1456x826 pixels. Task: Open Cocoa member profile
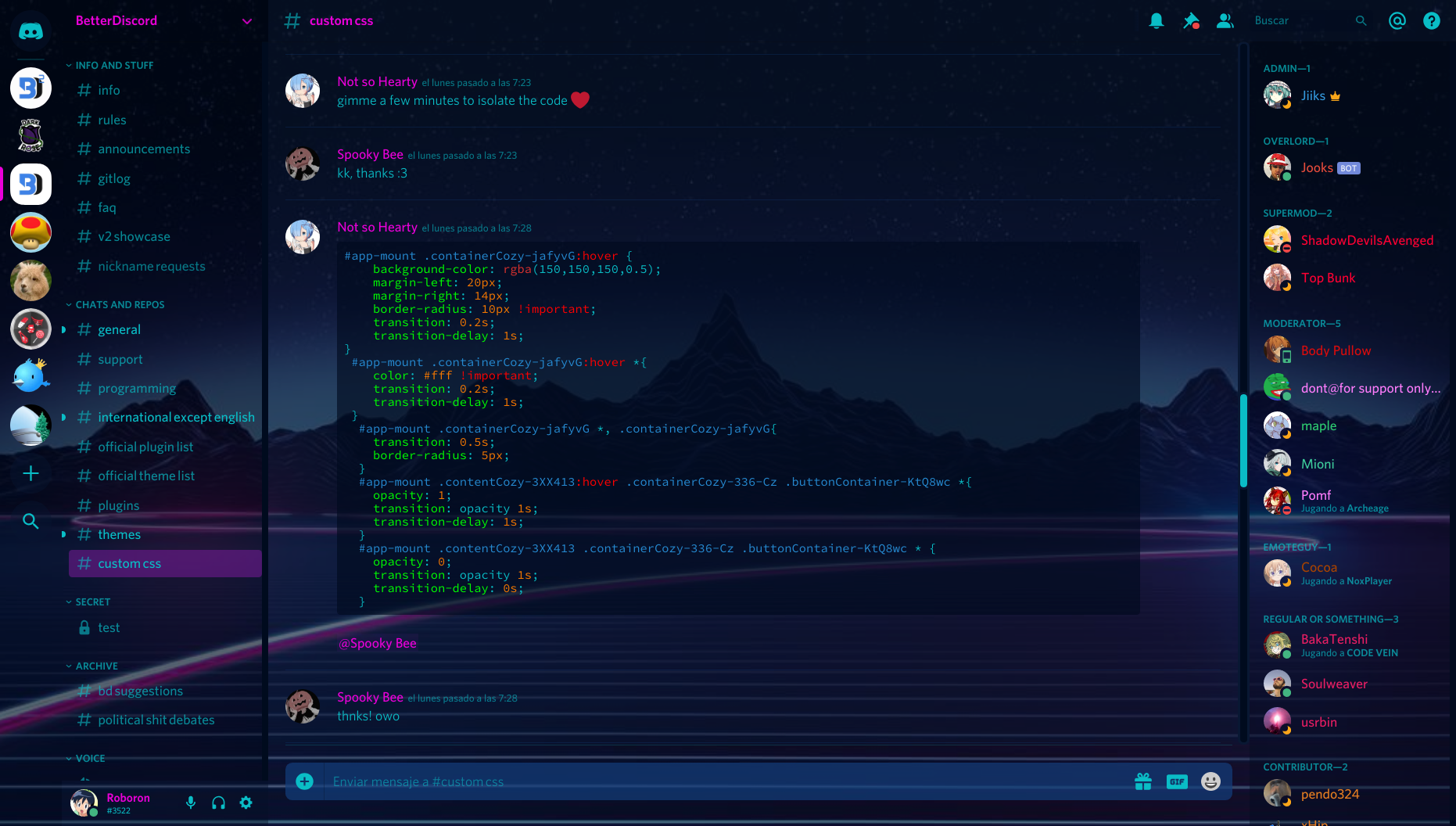click(1351, 573)
